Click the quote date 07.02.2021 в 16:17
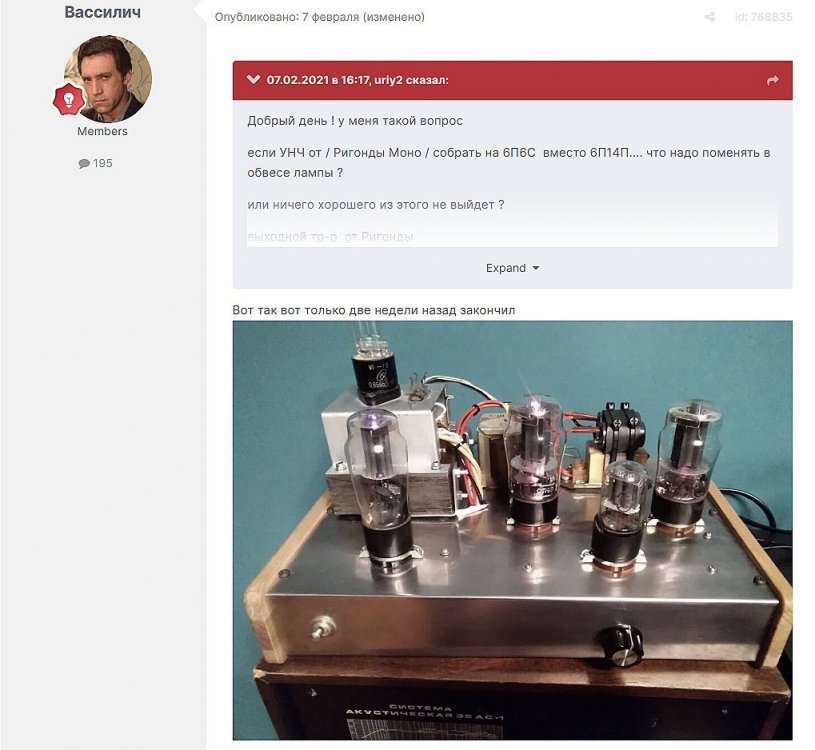815x750 pixels. point(318,80)
